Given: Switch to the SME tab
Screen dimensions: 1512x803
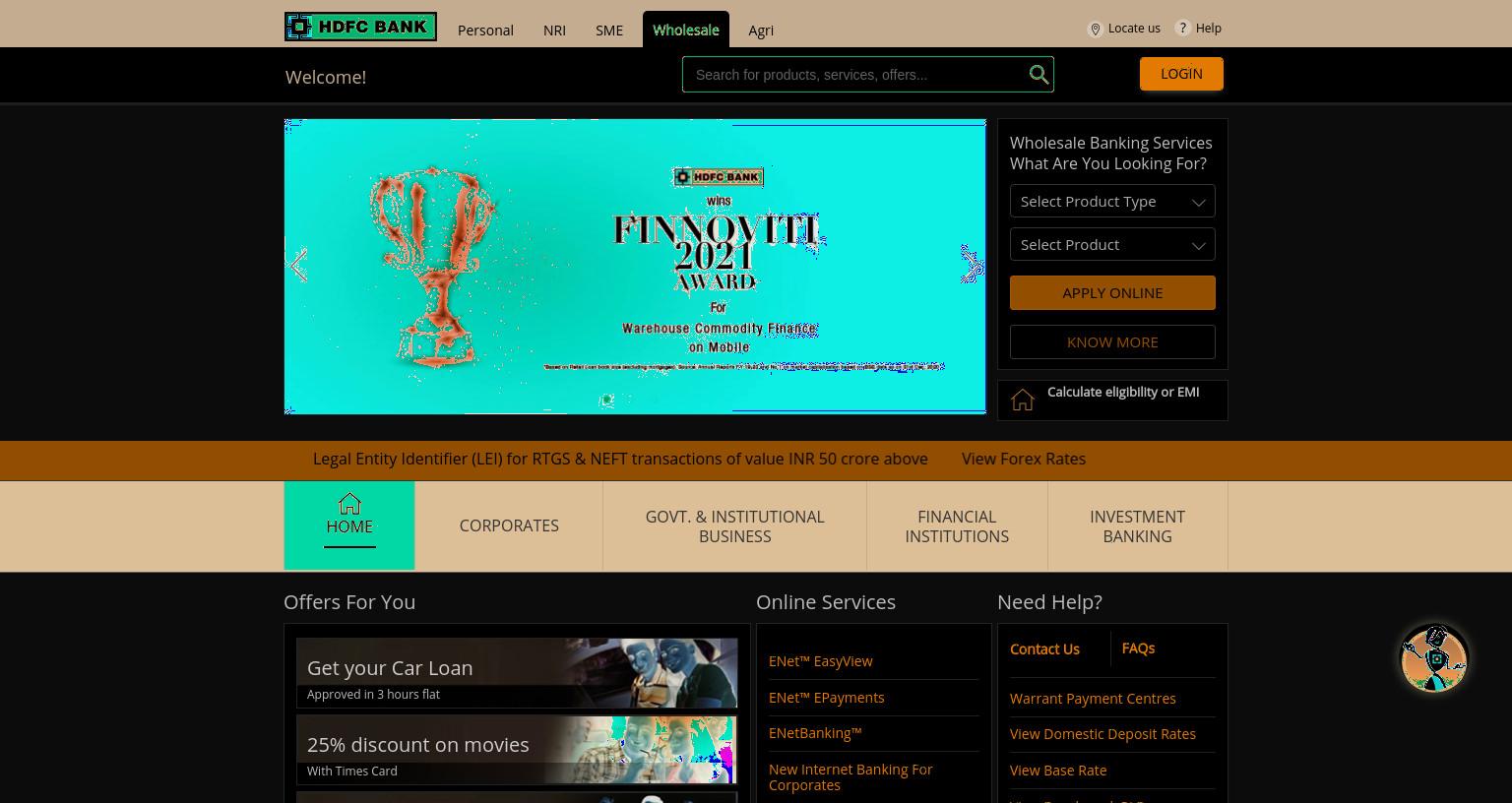Looking at the screenshot, I should (609, 30).
